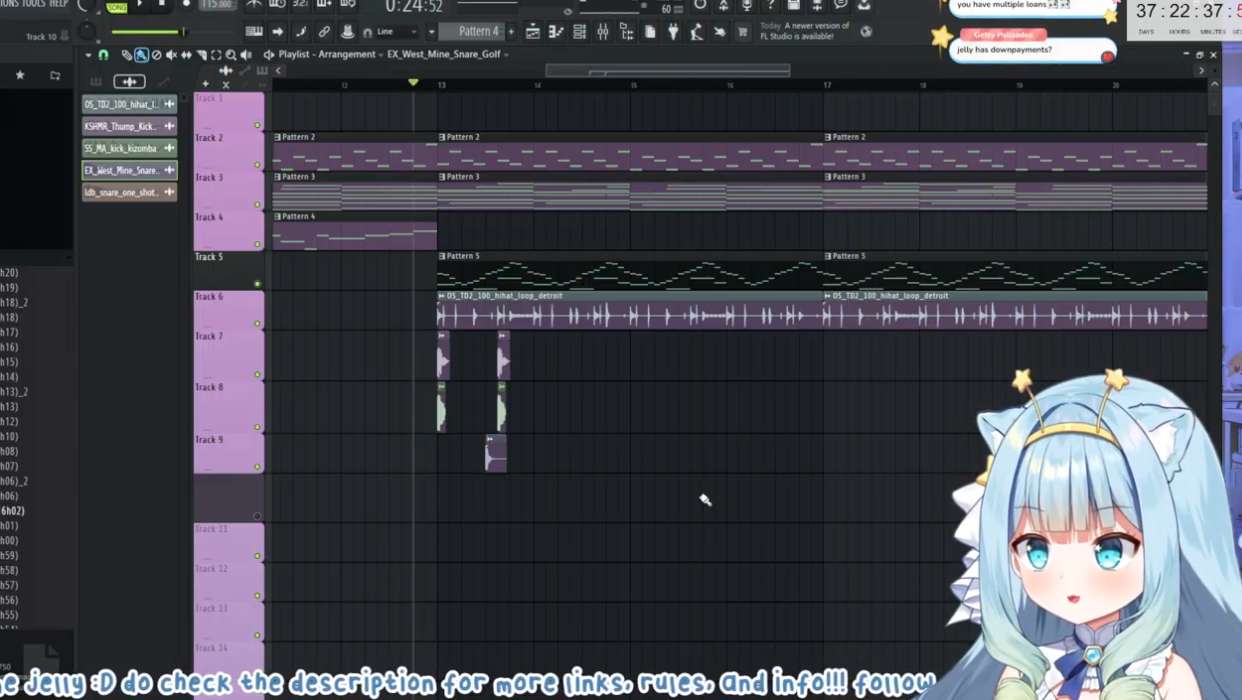
Task: Select the Slice tool in playlist toolbar
Action: pos(202,55)
